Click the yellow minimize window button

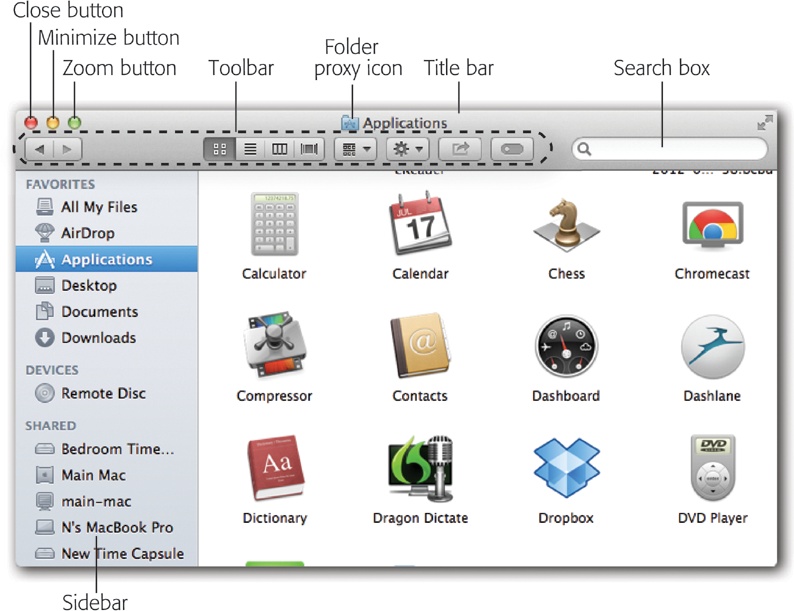[x=53, y=123]
